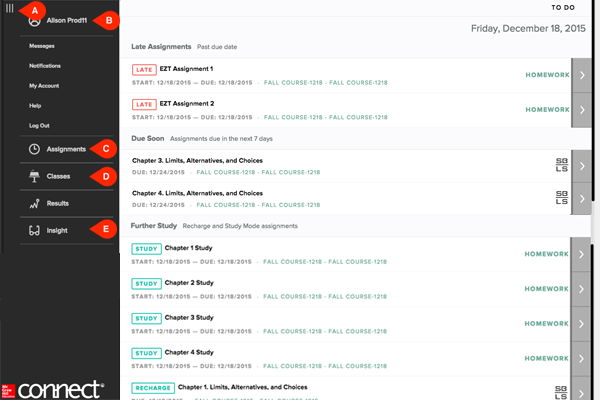Click the Results chart icon
The width and height of the screenshot is (600, 400).
point(34,204)
